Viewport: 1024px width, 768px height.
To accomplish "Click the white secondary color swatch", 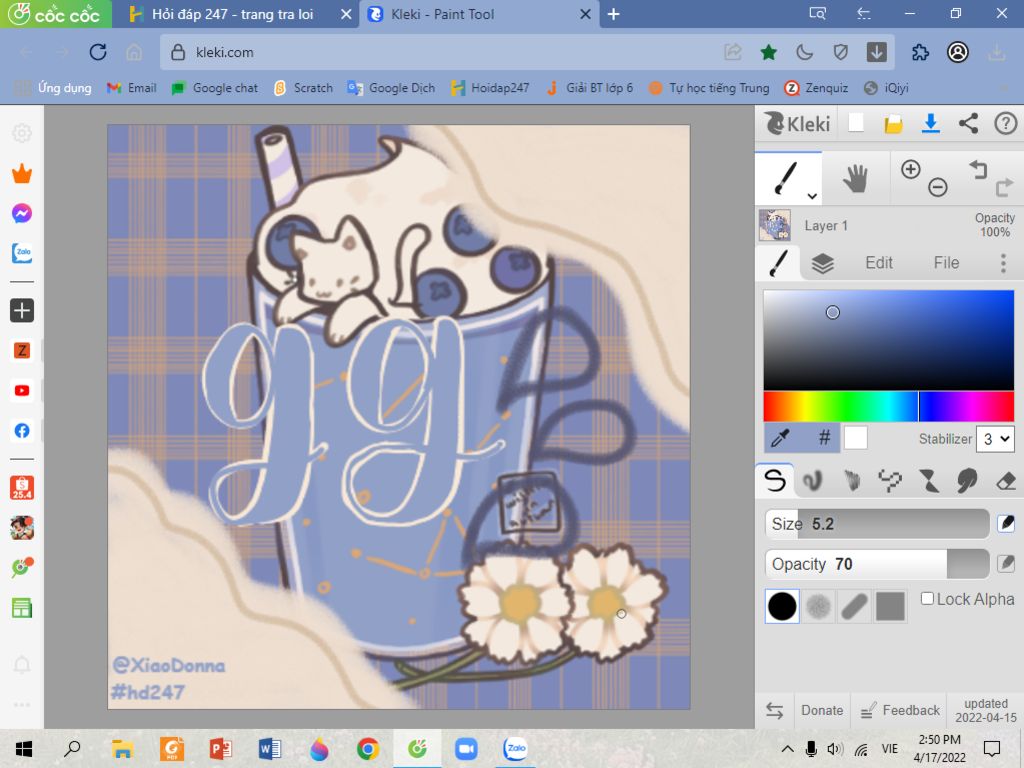I will [856, 438].
